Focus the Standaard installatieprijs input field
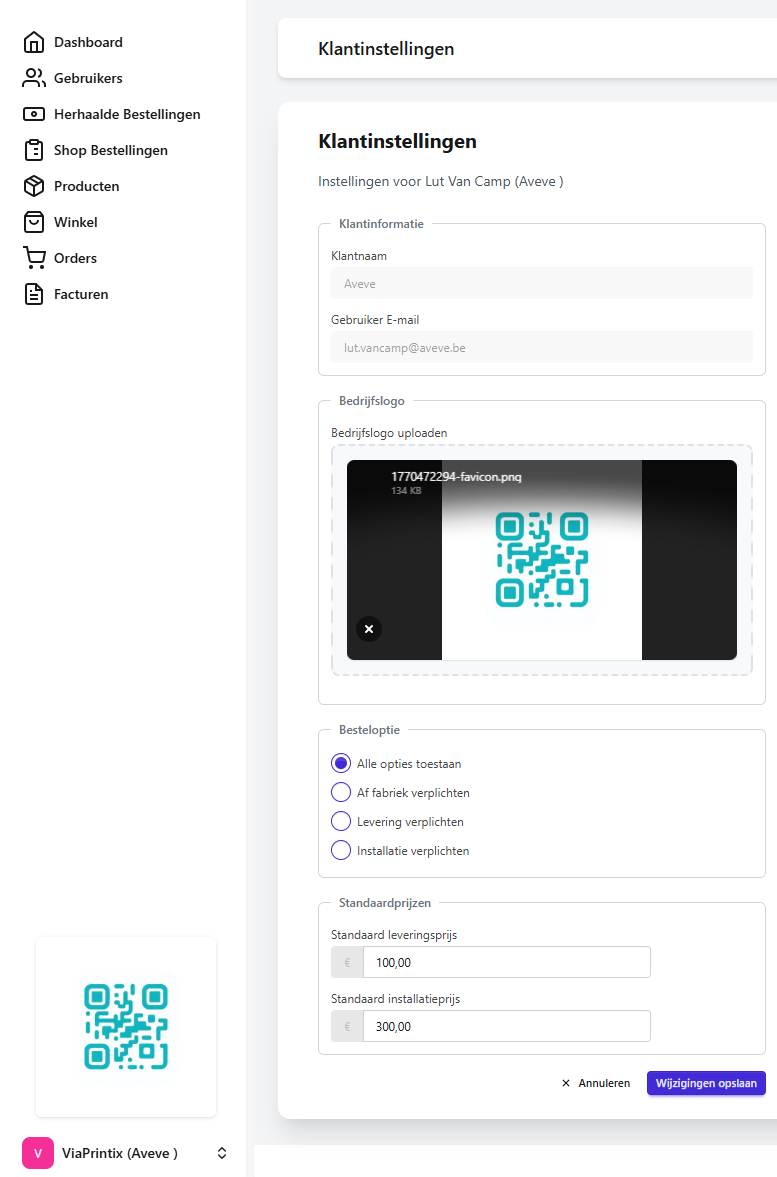The image size is (777, 1177). tap(505, 1026)
